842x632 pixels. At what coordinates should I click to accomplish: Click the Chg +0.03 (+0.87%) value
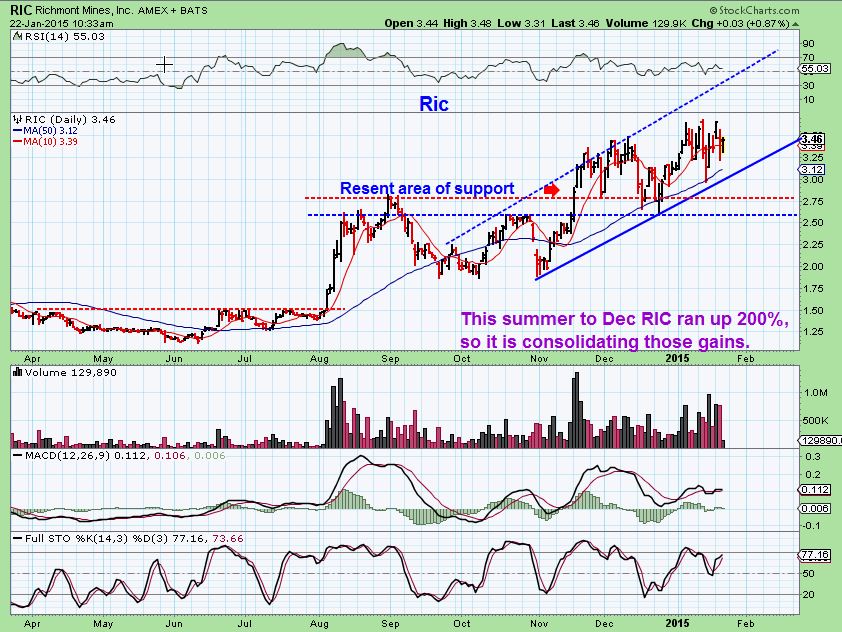tap(741, 24)
